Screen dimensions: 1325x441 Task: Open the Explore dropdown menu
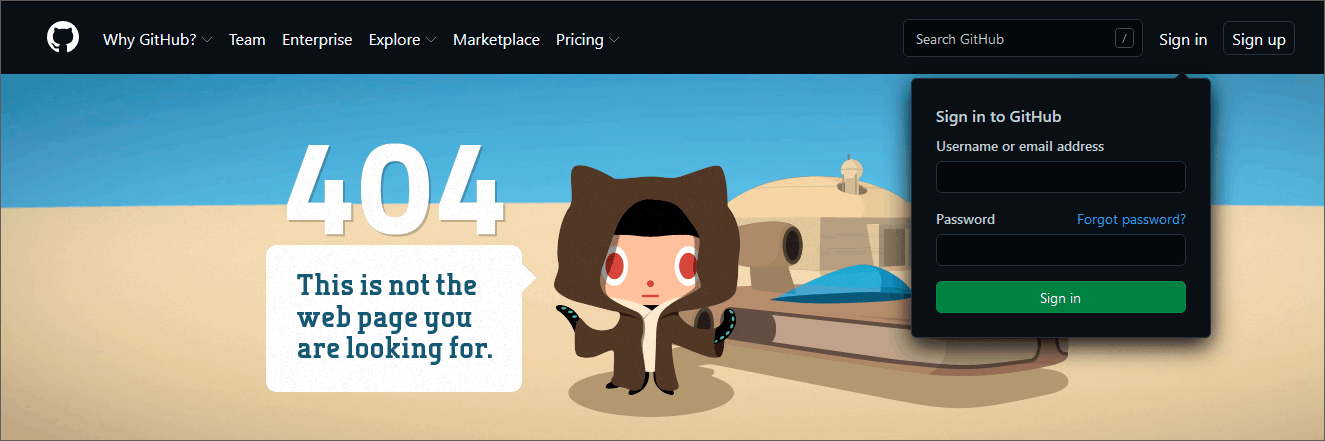(402, 40)
